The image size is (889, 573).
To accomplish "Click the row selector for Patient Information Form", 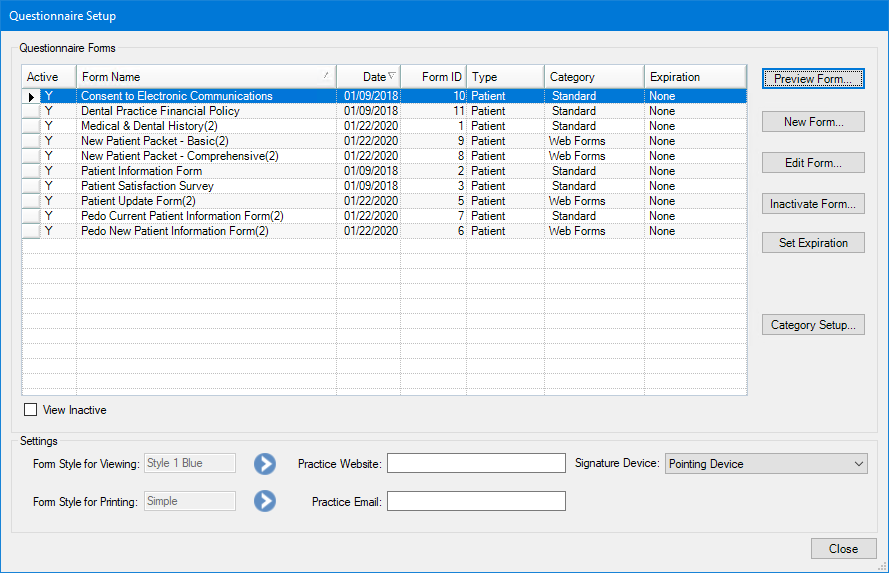I will pyautogui.click(x=31, y=171).
